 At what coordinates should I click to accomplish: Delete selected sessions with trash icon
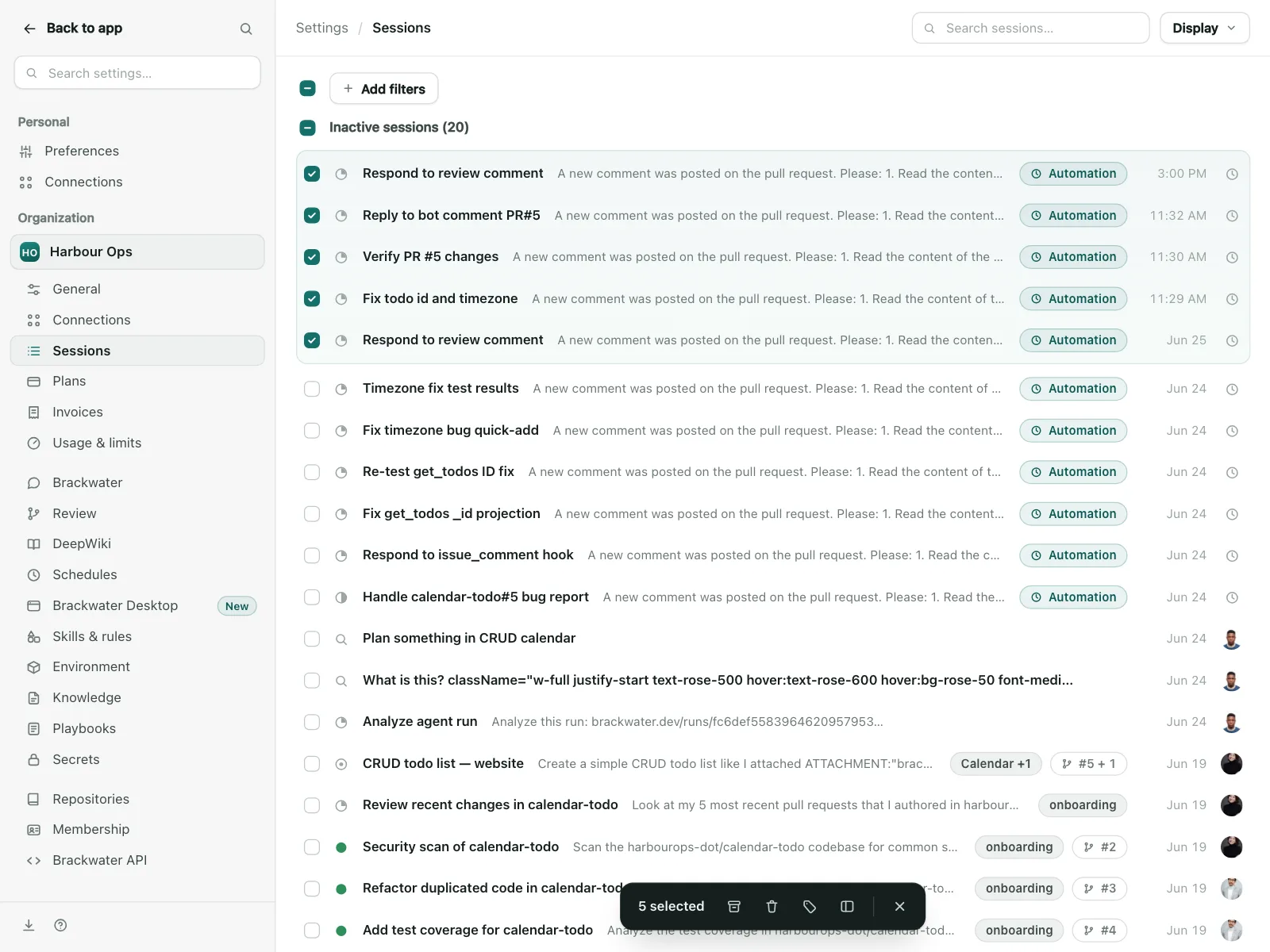[x=772, y=906]
